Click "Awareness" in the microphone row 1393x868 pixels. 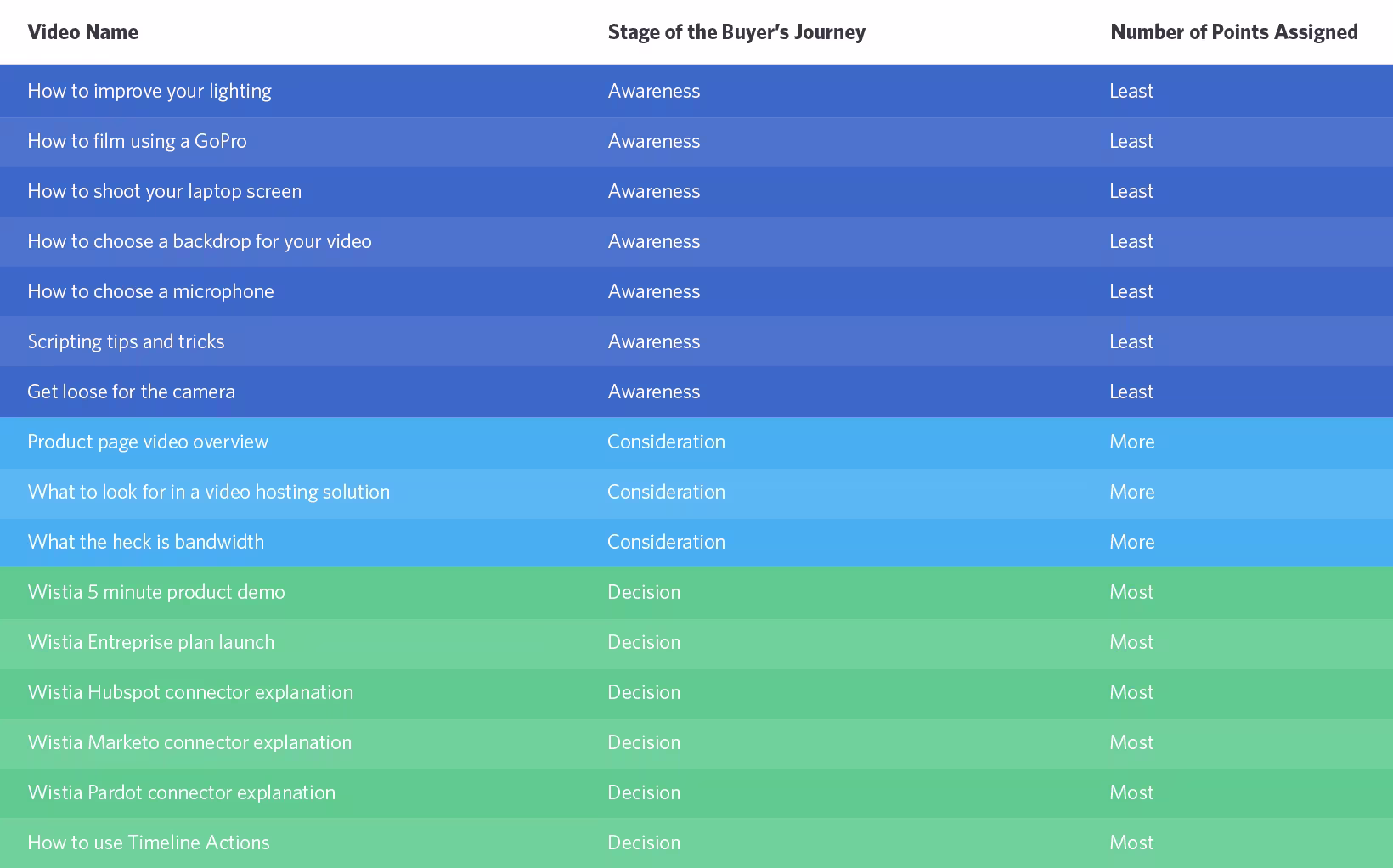pos(654,291)
